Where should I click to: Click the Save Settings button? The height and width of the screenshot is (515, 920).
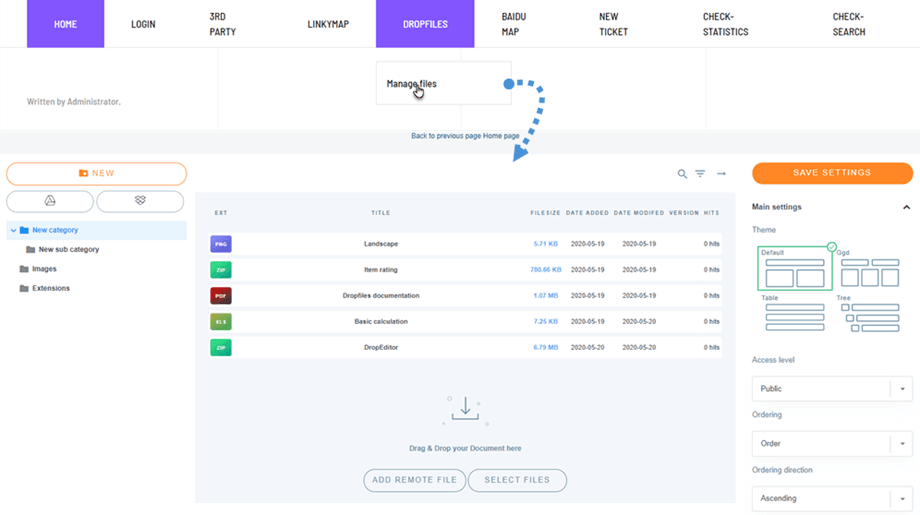tap(832, 173)
